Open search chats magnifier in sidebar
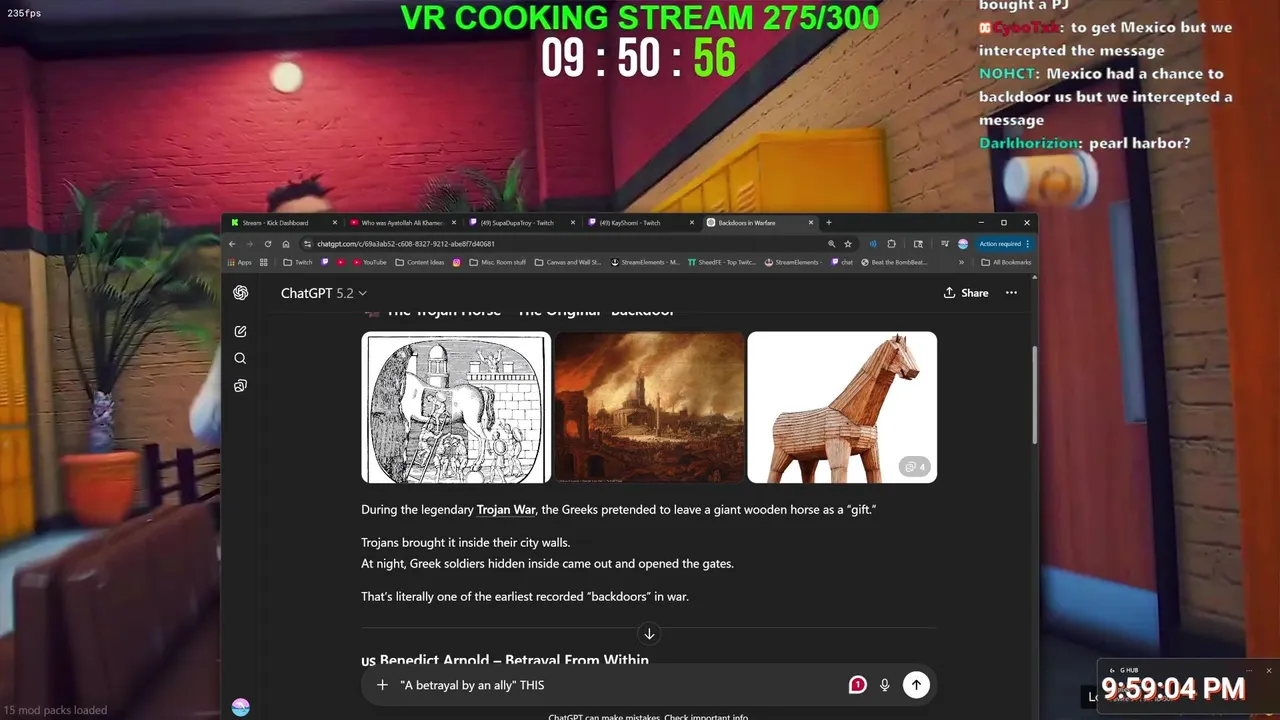The width and height of the screenshot is (1280, 720). click(240, 358)
